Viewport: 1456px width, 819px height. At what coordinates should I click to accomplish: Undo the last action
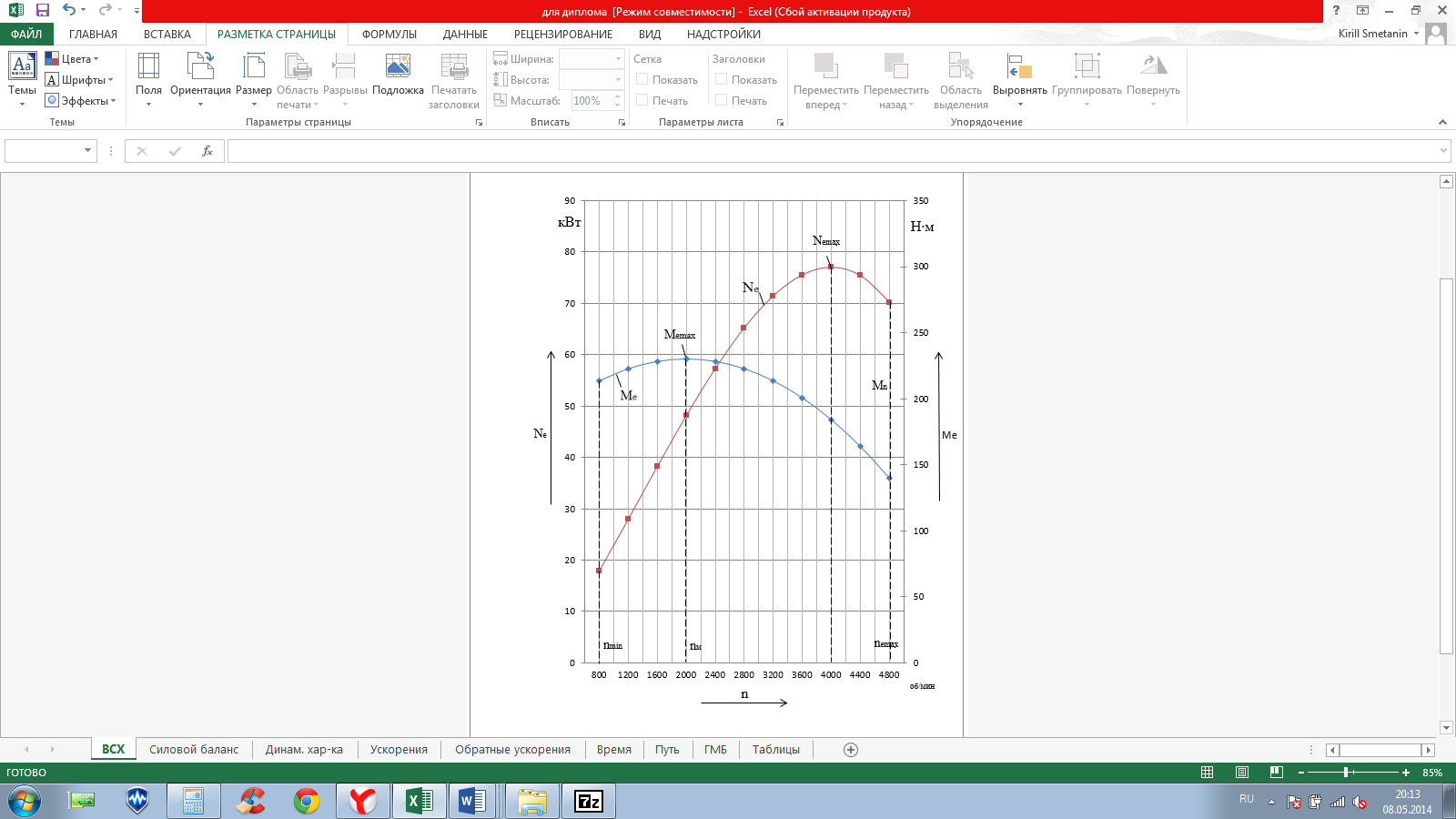[x=68, y=10]
